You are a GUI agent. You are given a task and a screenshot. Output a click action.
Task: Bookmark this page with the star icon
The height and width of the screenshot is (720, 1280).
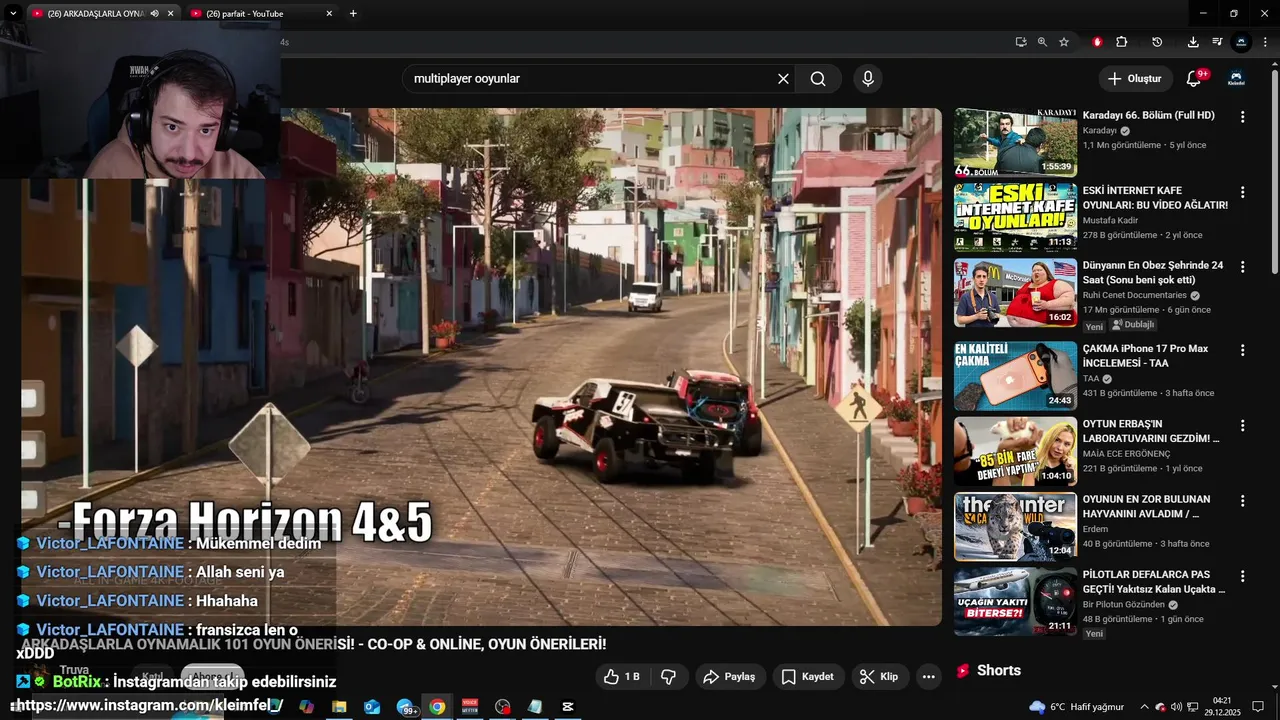click(x=1064, y=42)
